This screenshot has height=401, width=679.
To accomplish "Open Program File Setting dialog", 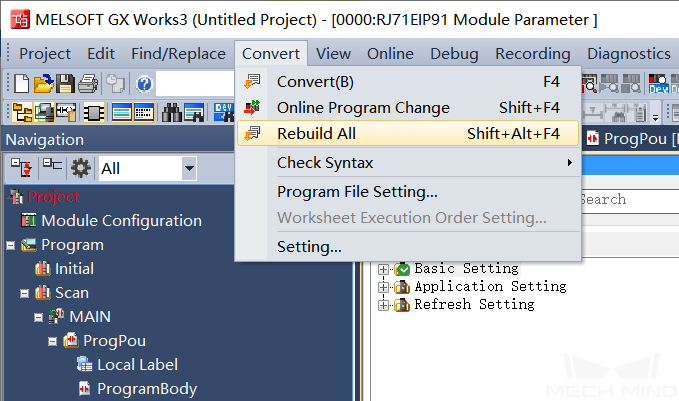I will [x=357, y=191].
